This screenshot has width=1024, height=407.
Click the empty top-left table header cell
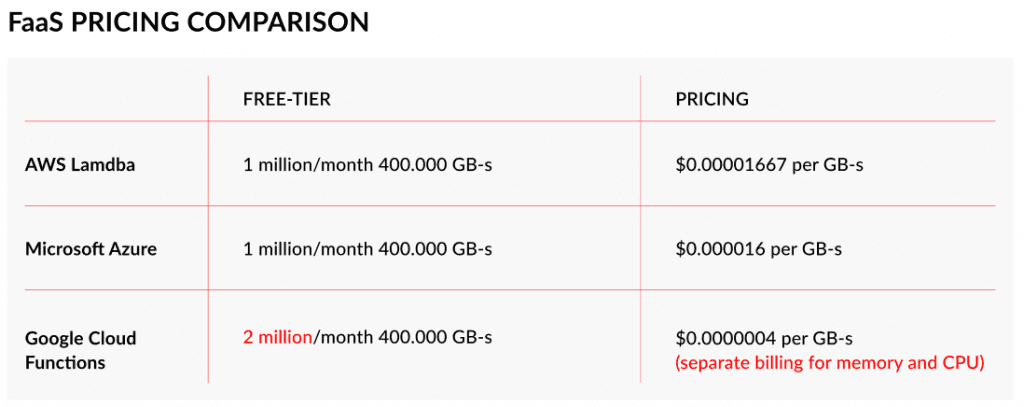tap(112, 99)
